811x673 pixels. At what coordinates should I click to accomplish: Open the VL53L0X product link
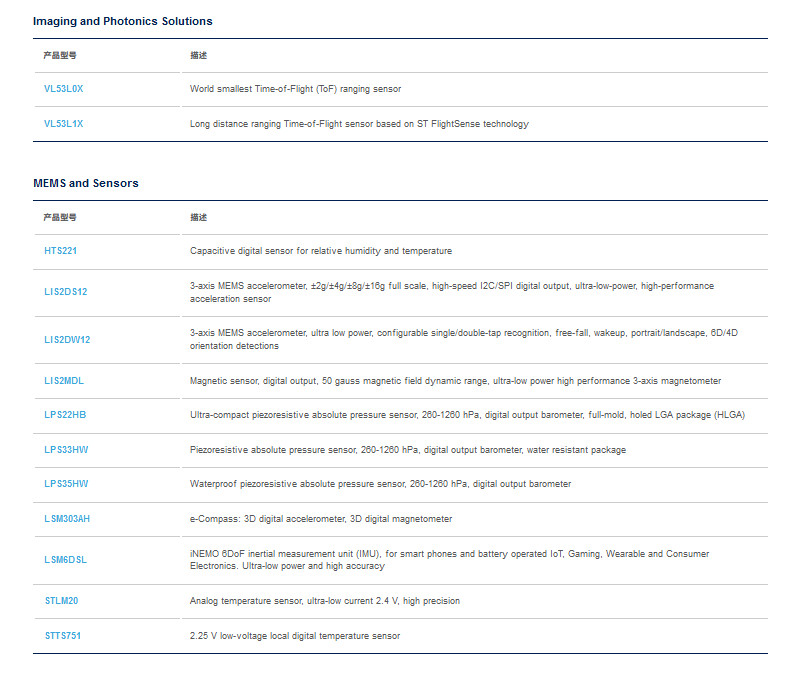[x=63, y=89]
